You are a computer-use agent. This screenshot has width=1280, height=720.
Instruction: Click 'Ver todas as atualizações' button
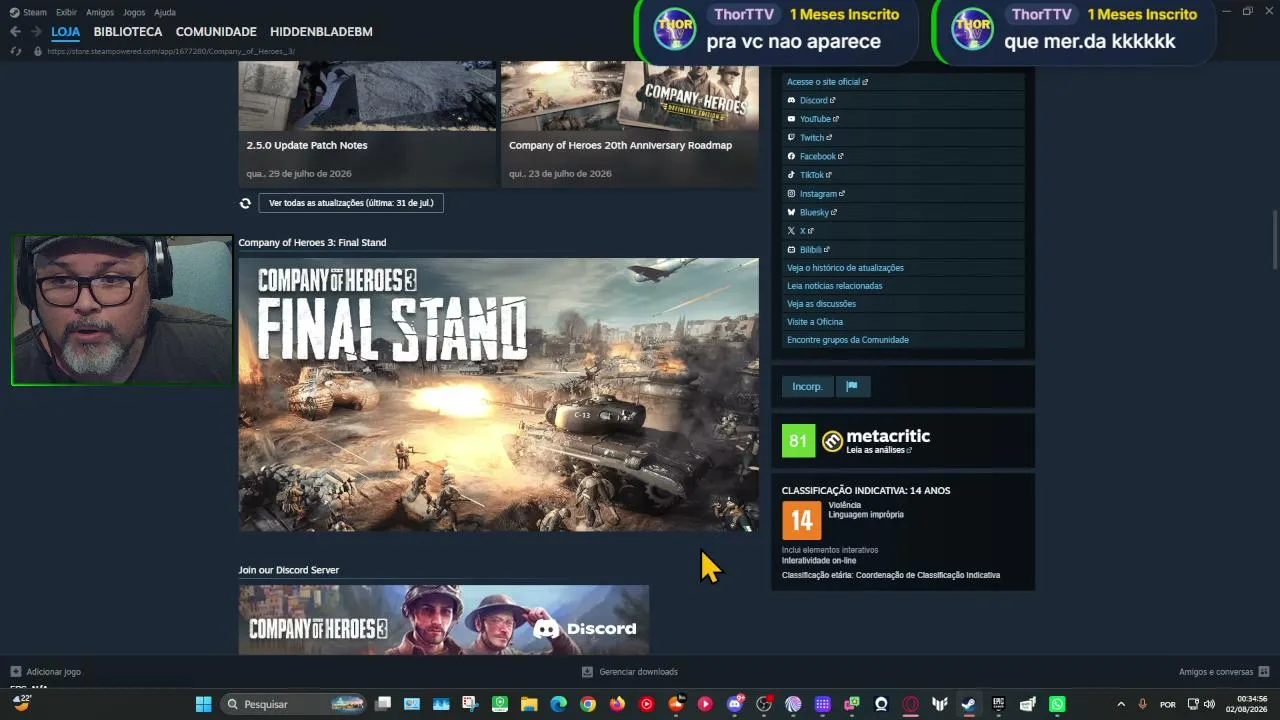click(351, 203)
